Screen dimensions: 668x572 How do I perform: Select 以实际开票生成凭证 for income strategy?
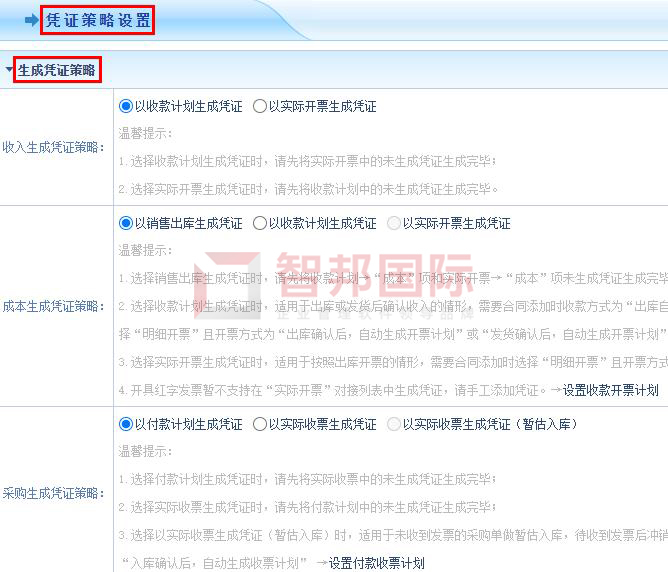click(x=259, y=106)
